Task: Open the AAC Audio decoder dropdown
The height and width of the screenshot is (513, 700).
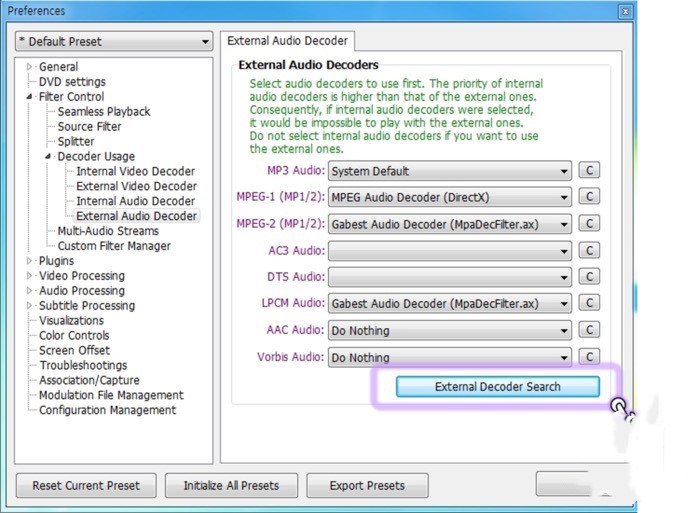Action: [450, 330]
